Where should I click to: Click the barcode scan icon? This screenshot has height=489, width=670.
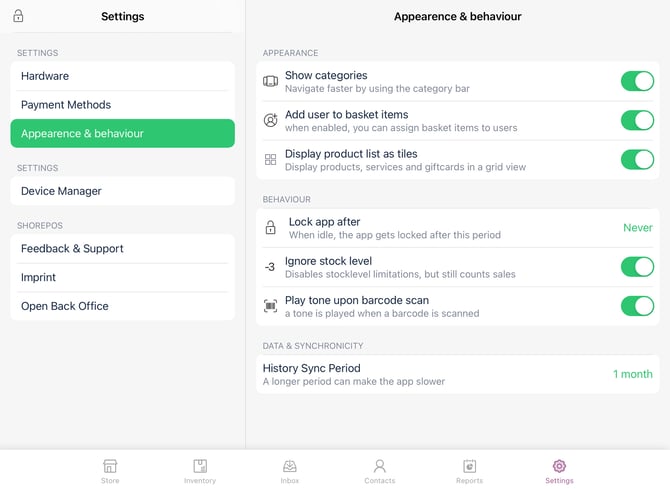[270, 306]
